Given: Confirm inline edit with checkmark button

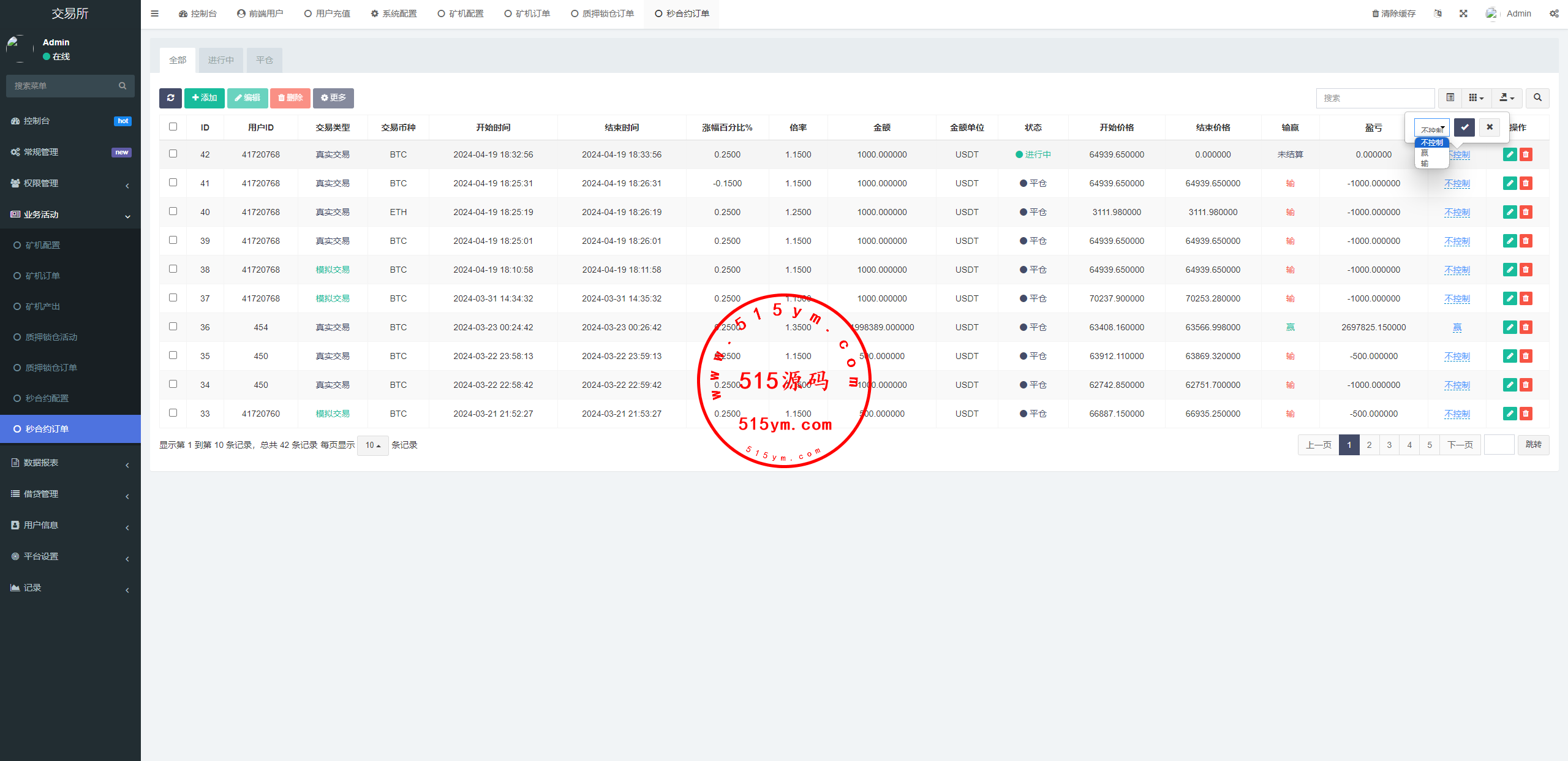Looking at the screenshot, I should [1464, 127].
